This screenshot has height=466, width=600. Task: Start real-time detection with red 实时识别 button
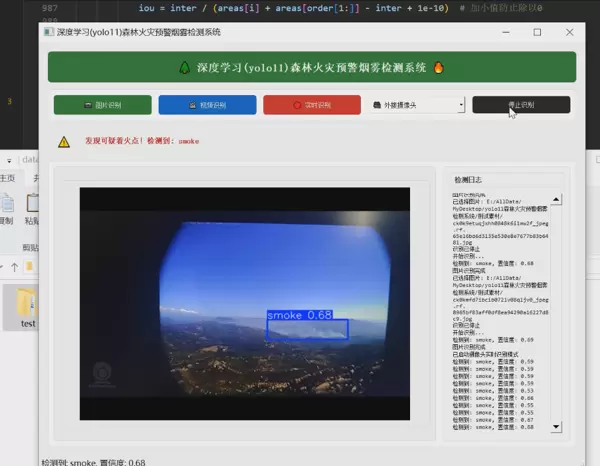click(311, 105)
